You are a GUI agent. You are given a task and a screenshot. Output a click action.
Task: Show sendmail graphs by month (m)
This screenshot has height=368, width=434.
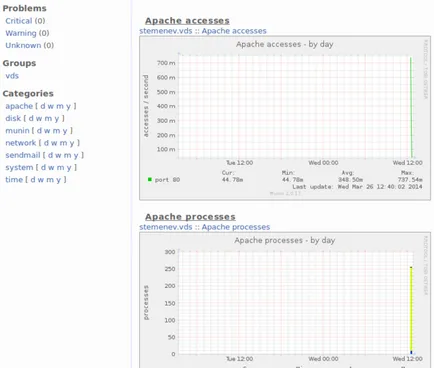(67, 155)
